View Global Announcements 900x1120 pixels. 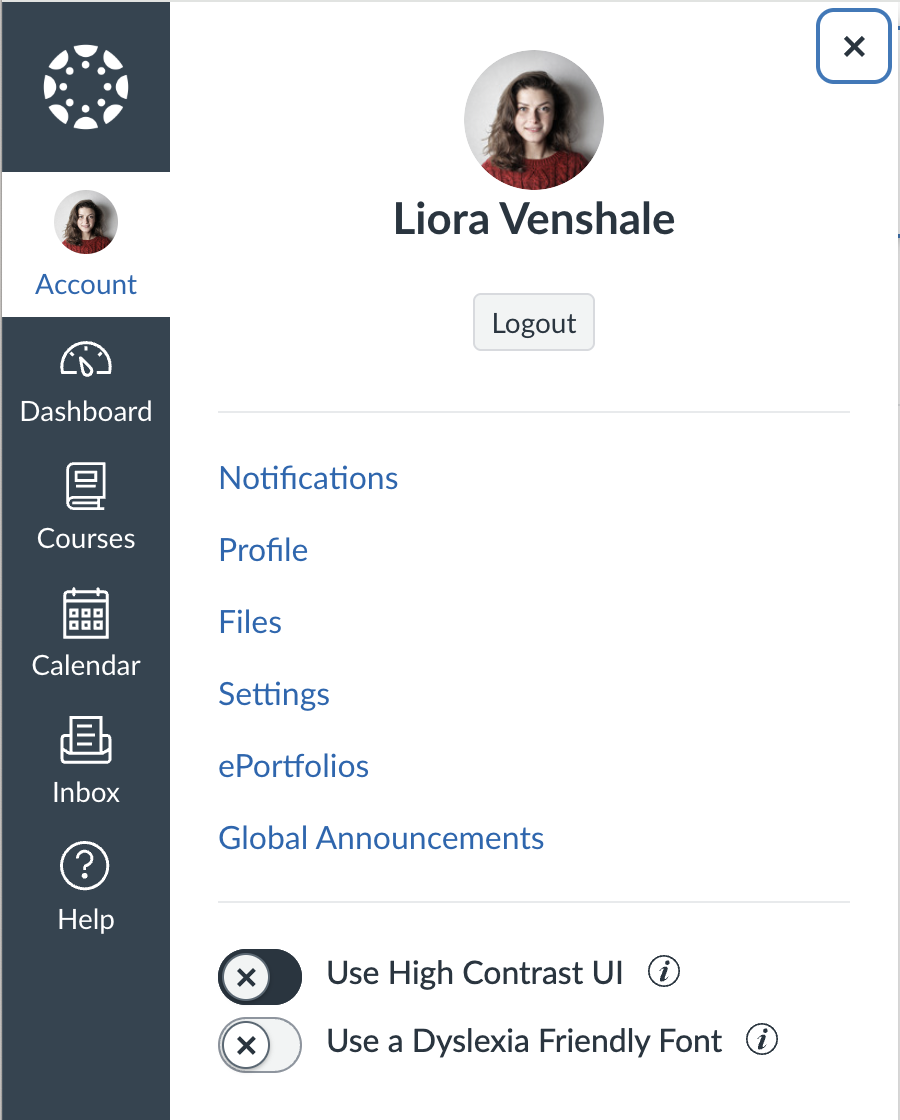point(381,838)
